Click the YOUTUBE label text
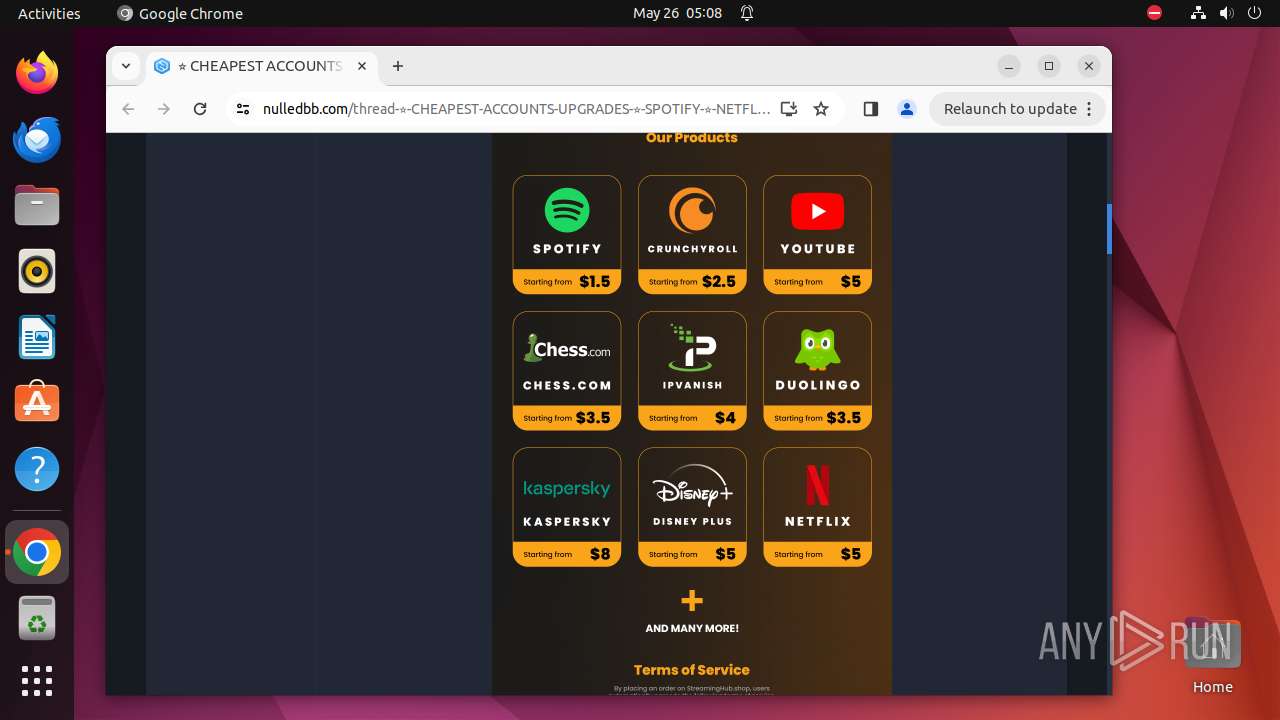The width and height of the screenshot is (1280, 720). 818,248
